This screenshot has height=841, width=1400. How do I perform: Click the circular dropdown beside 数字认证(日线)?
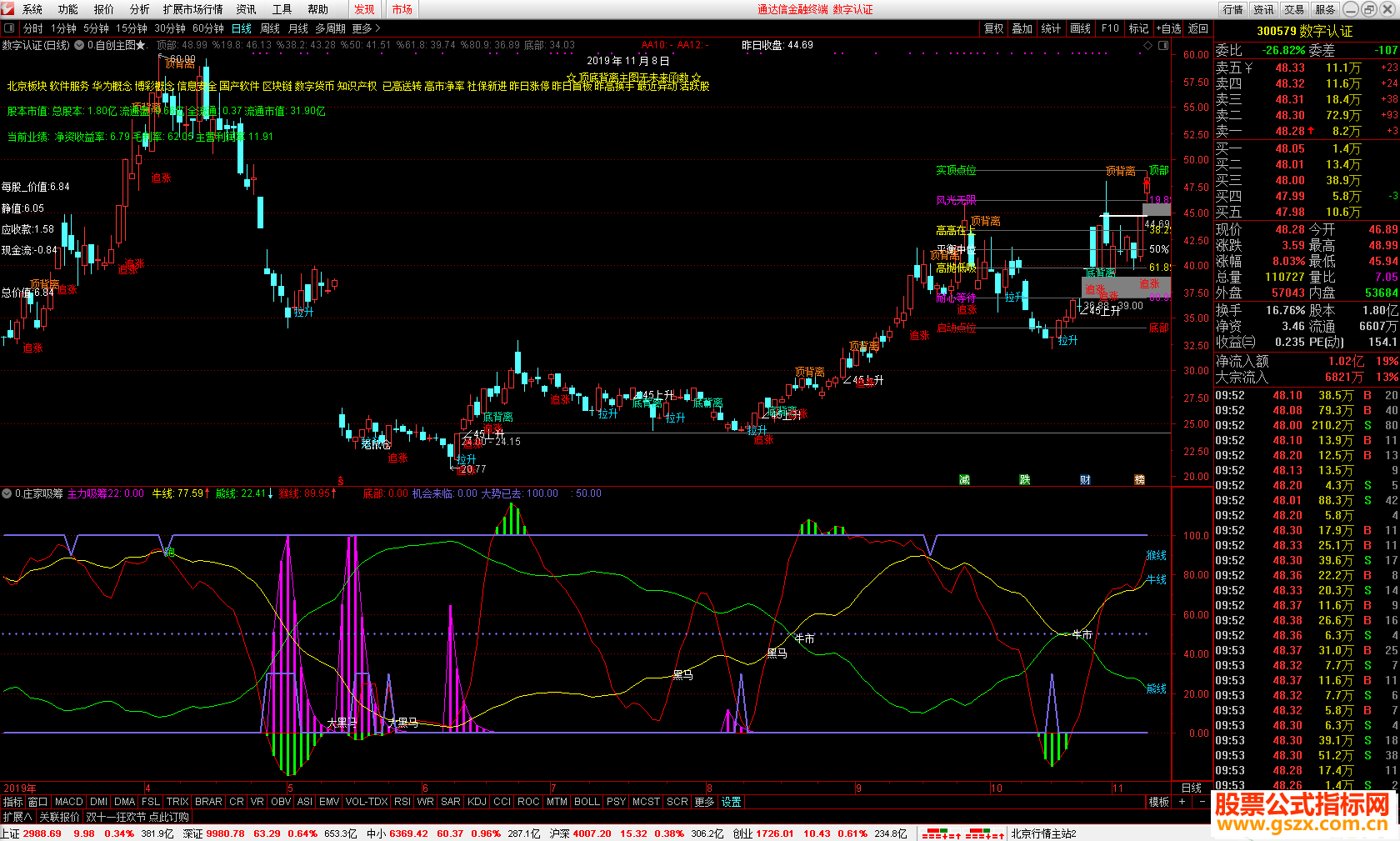(79, 45)
